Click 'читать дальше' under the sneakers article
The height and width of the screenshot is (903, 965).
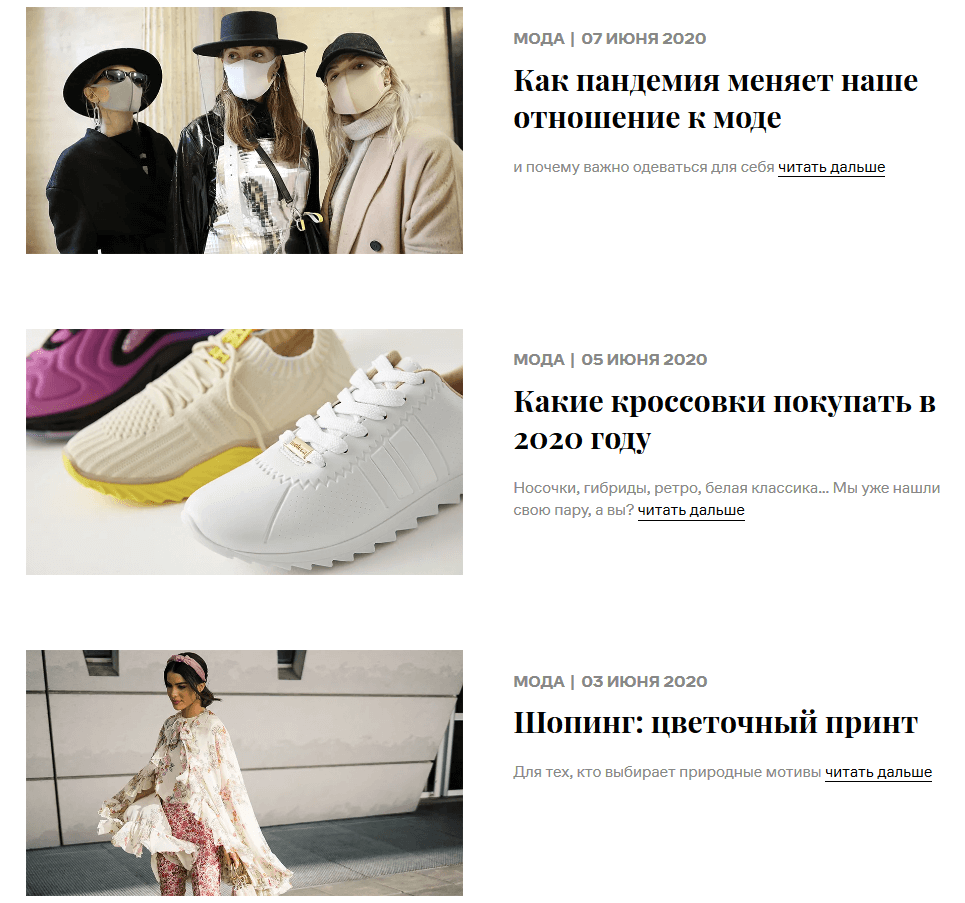point(691,510)
